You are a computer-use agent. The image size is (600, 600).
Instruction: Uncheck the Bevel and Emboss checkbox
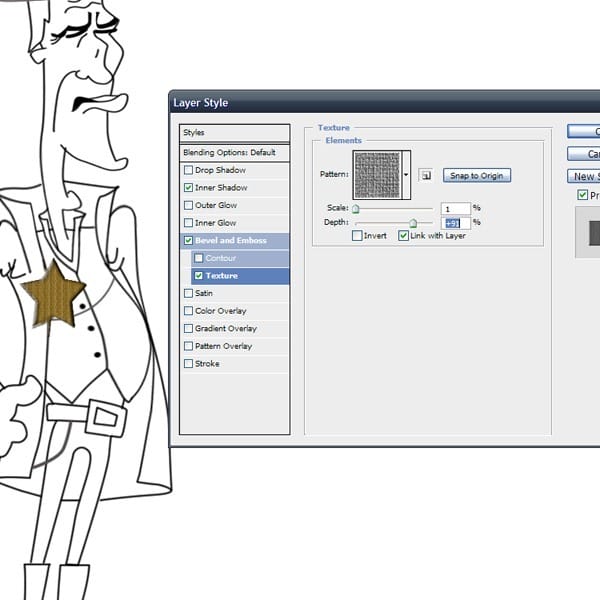188,240
